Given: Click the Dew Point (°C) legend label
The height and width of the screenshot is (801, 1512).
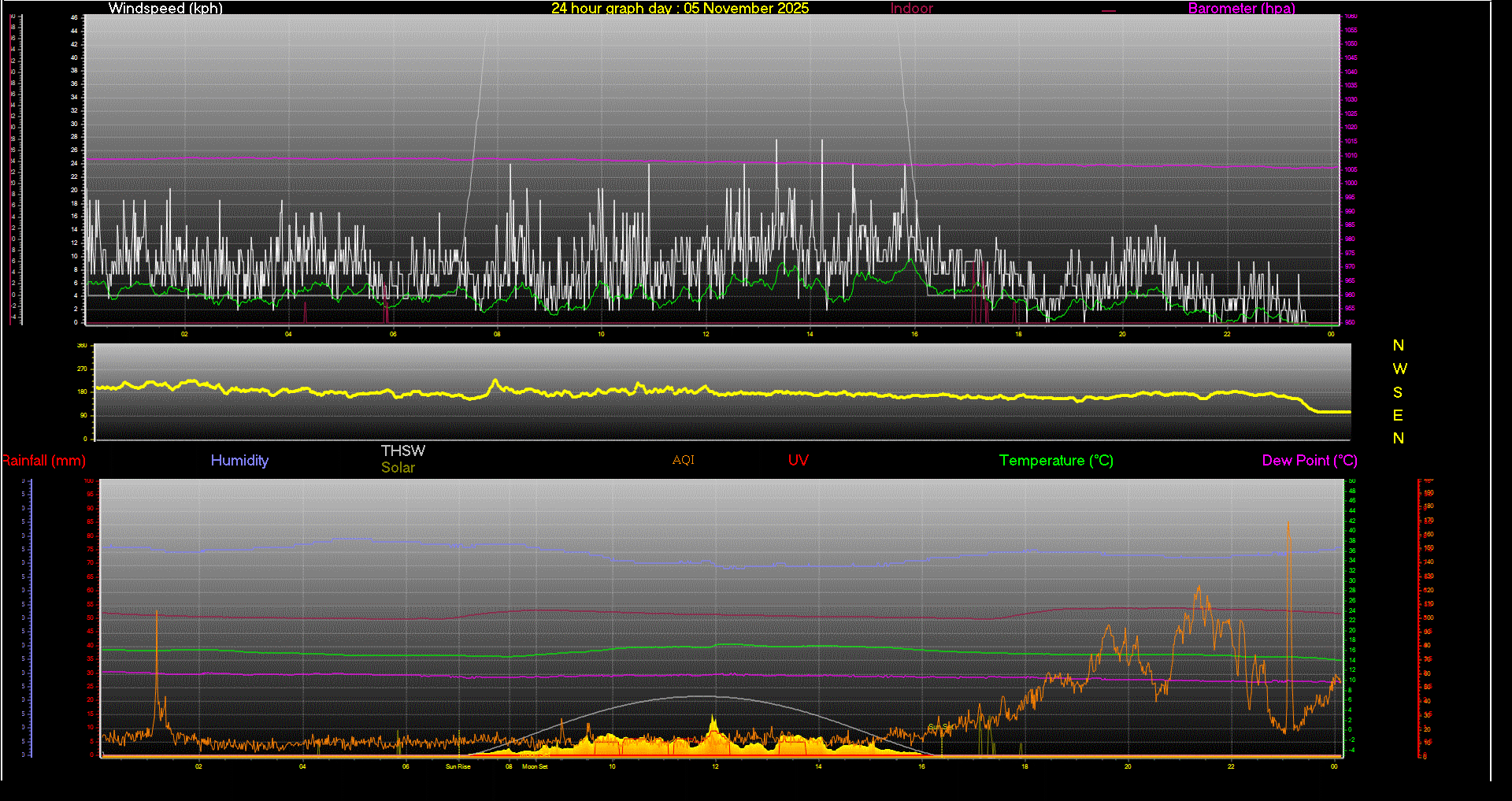Looking at the screenshot, I should click(x=1309, y=461).
